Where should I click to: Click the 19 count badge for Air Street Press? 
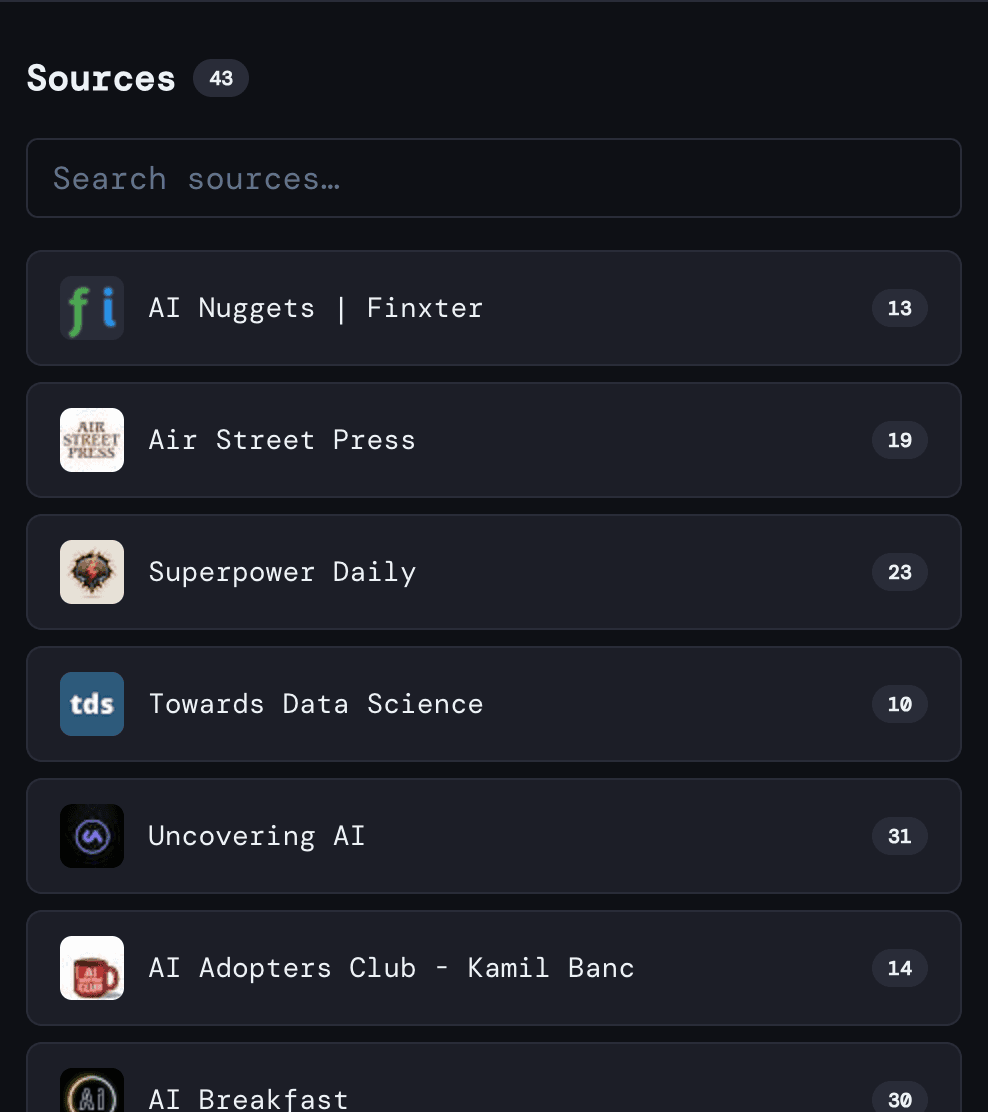pos(899,440)
